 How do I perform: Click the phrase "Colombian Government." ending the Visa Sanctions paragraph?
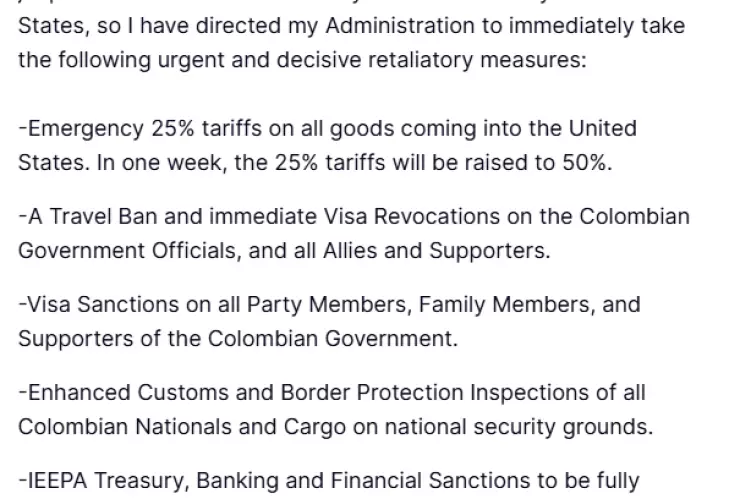point(333,338)
